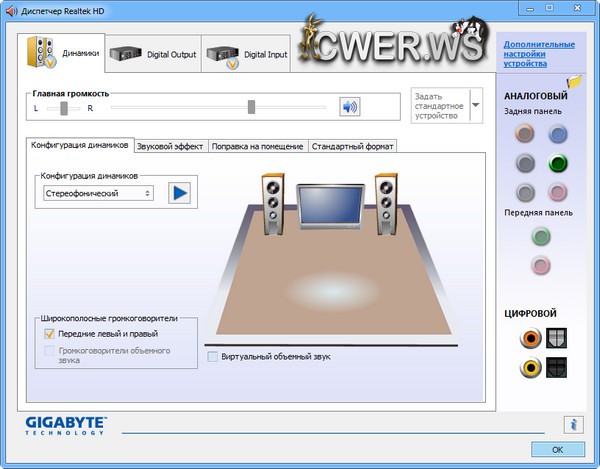Click the left speaker in room preview
The height and width of the screenshot is (469, 600).
(x=273, y=205)
